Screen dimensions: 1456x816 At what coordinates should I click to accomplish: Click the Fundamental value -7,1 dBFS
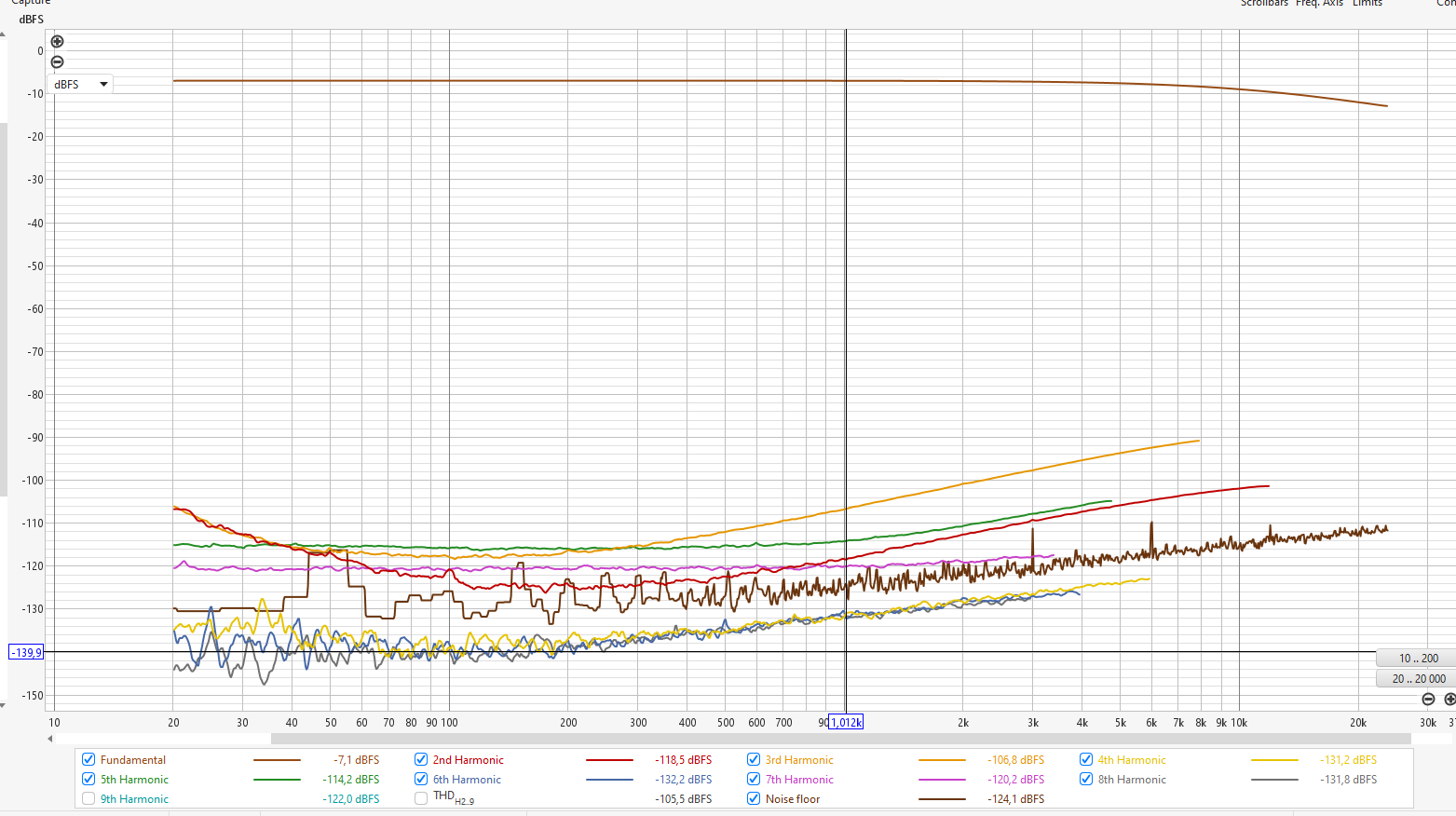[x=356, y=760]
